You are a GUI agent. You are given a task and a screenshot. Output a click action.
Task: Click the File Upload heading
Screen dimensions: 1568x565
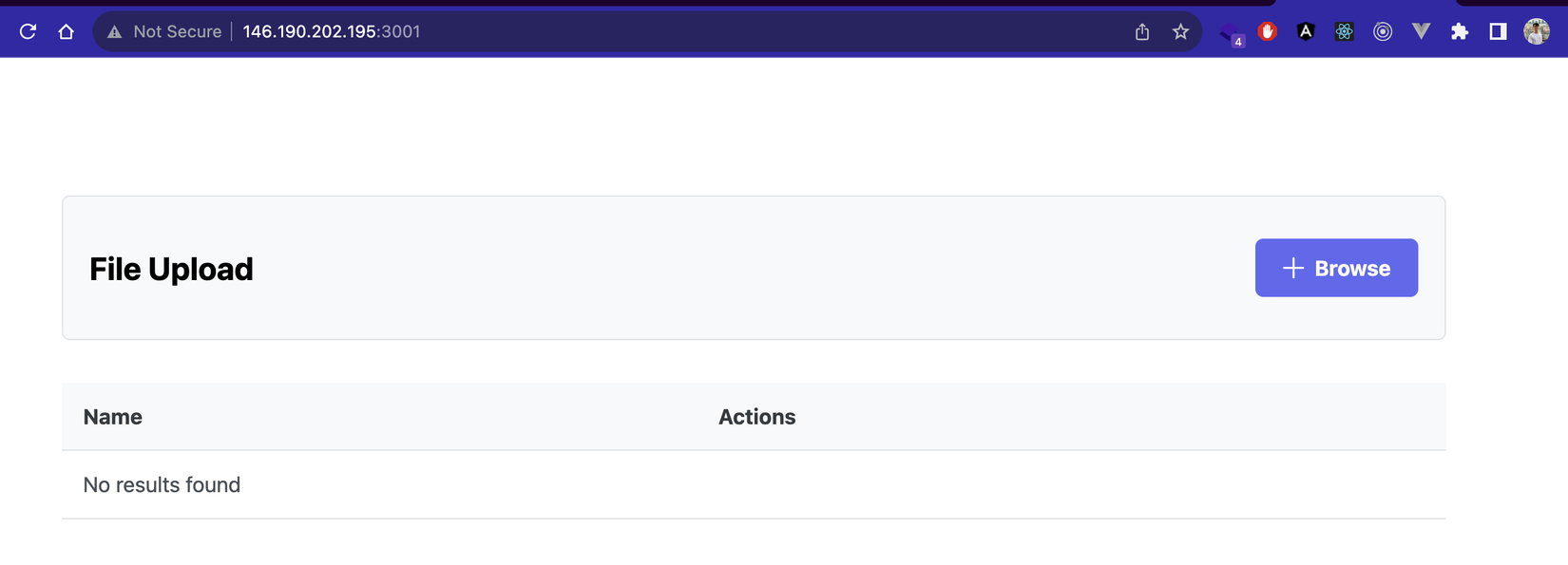coord(171,270)
